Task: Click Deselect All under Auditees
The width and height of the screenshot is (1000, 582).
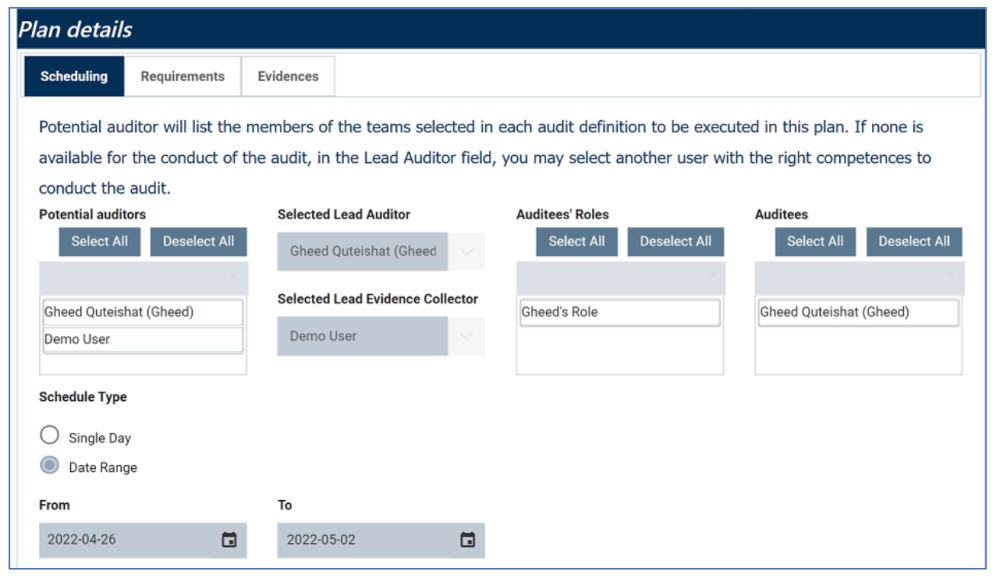Action: click(914, 242)
